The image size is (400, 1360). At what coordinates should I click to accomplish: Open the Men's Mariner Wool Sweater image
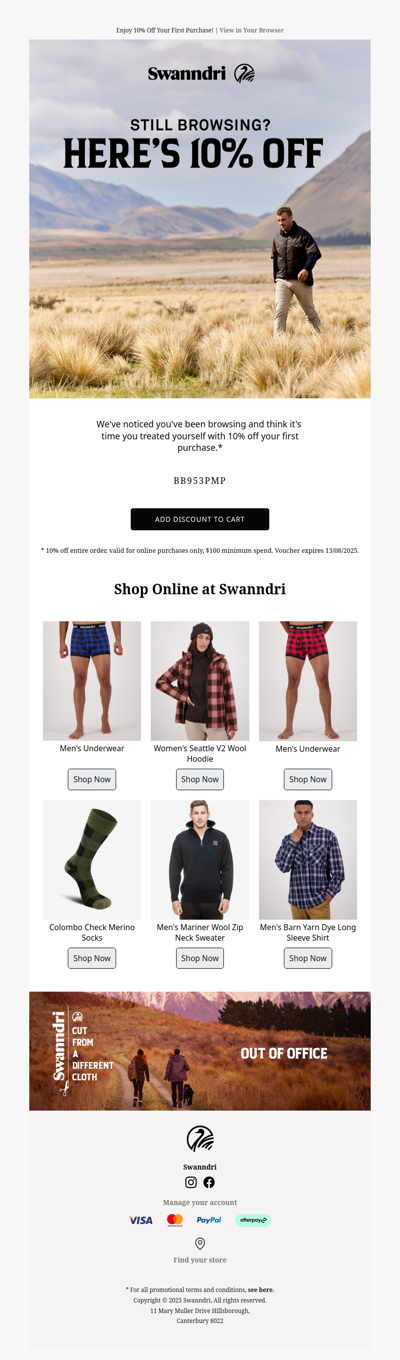(x=200, y=860)
